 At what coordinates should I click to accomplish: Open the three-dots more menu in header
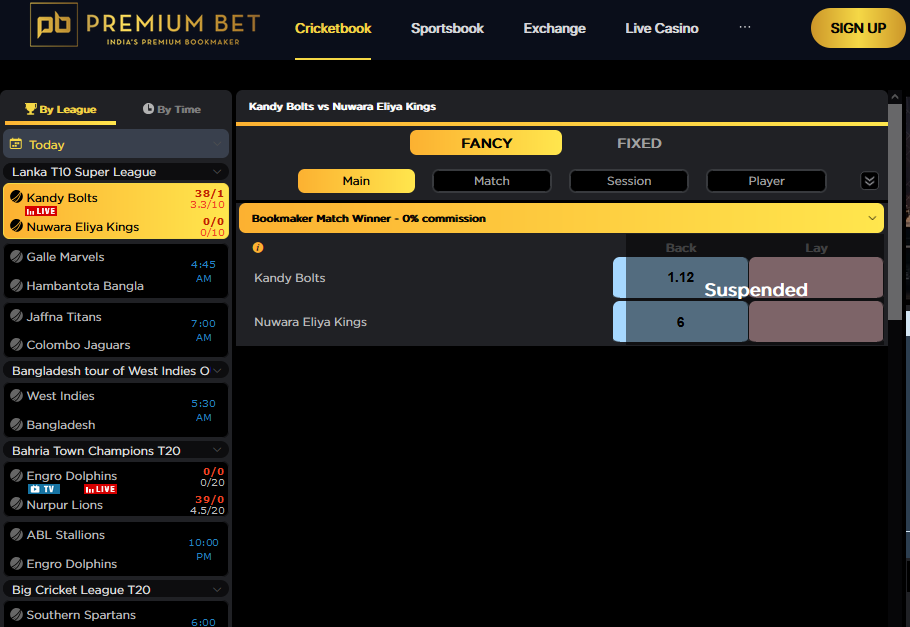[744, 27]
